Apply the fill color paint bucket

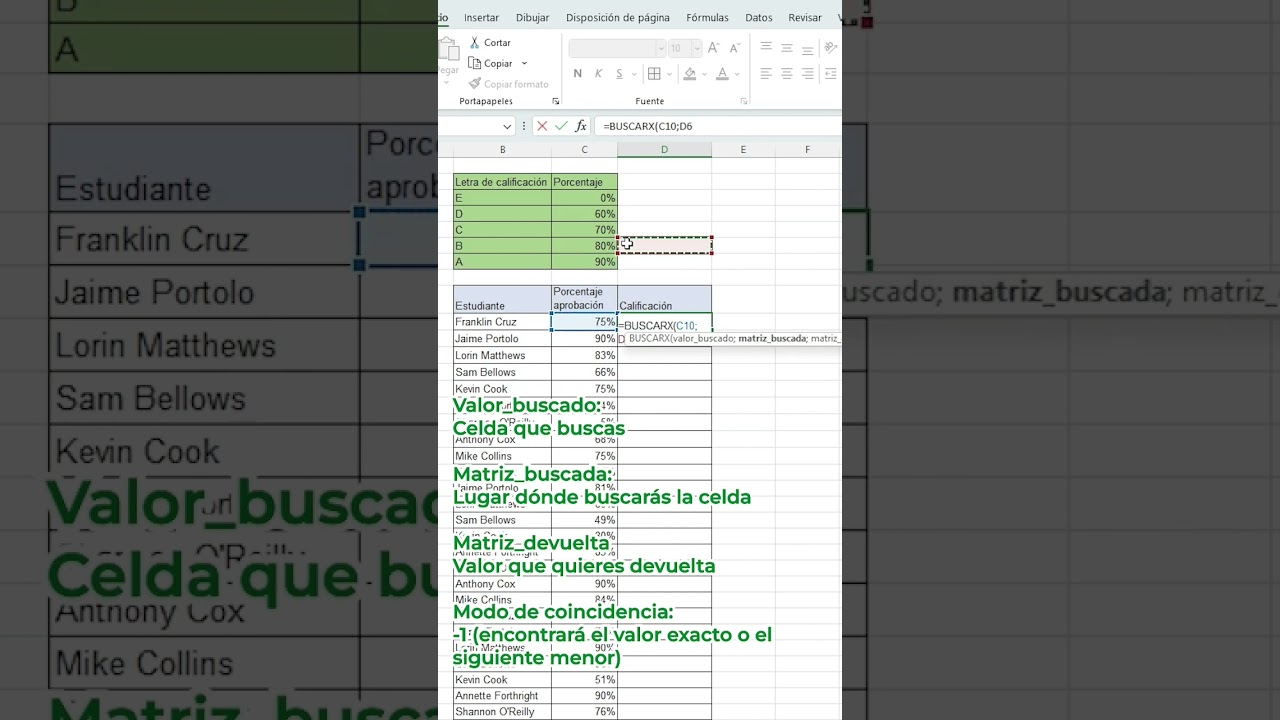(690, 74)
